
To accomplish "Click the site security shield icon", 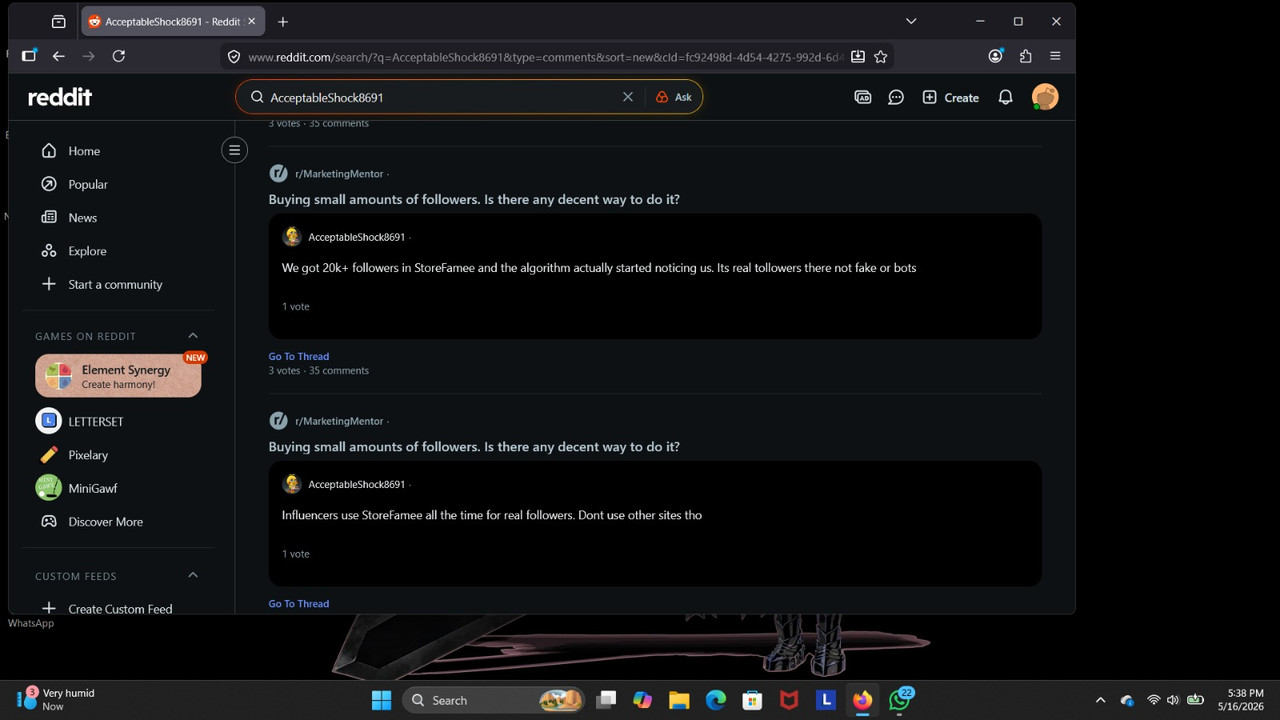I will tap(234, 57).
